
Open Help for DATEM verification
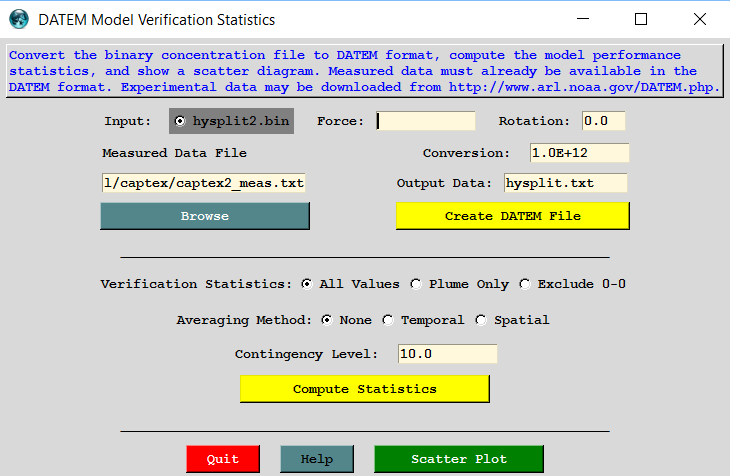tap(316, 459)
